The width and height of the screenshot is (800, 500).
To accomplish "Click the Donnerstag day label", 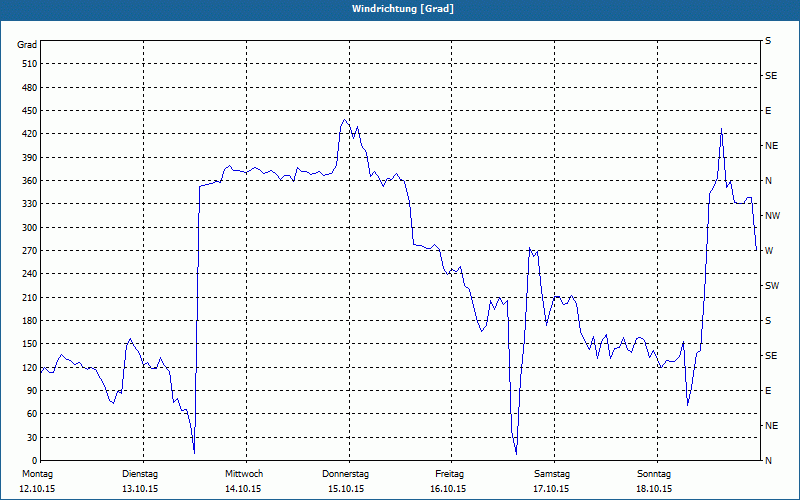I will [345, 474].
